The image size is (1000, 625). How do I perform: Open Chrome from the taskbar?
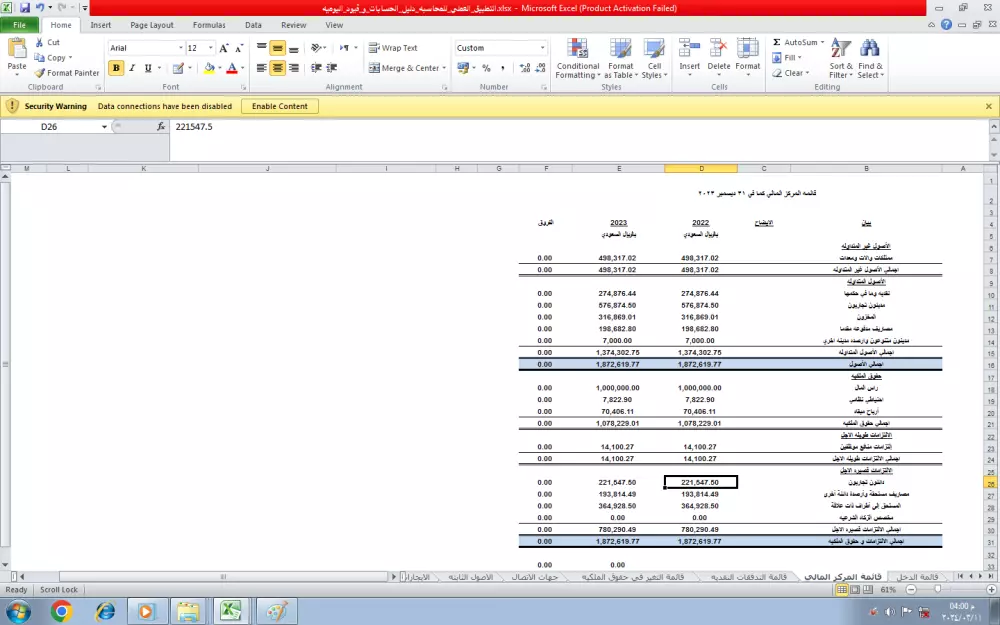(x=61, y=612)
